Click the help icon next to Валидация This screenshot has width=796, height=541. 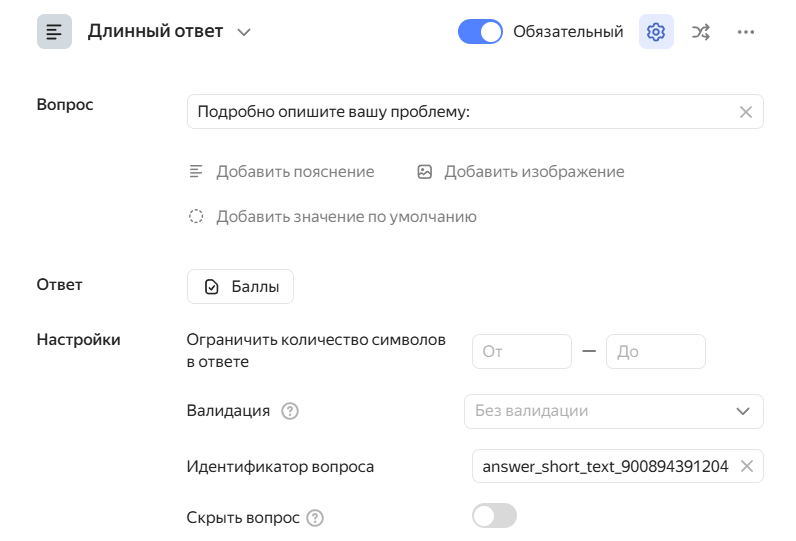pyautogui.click(x=291, y=411)
